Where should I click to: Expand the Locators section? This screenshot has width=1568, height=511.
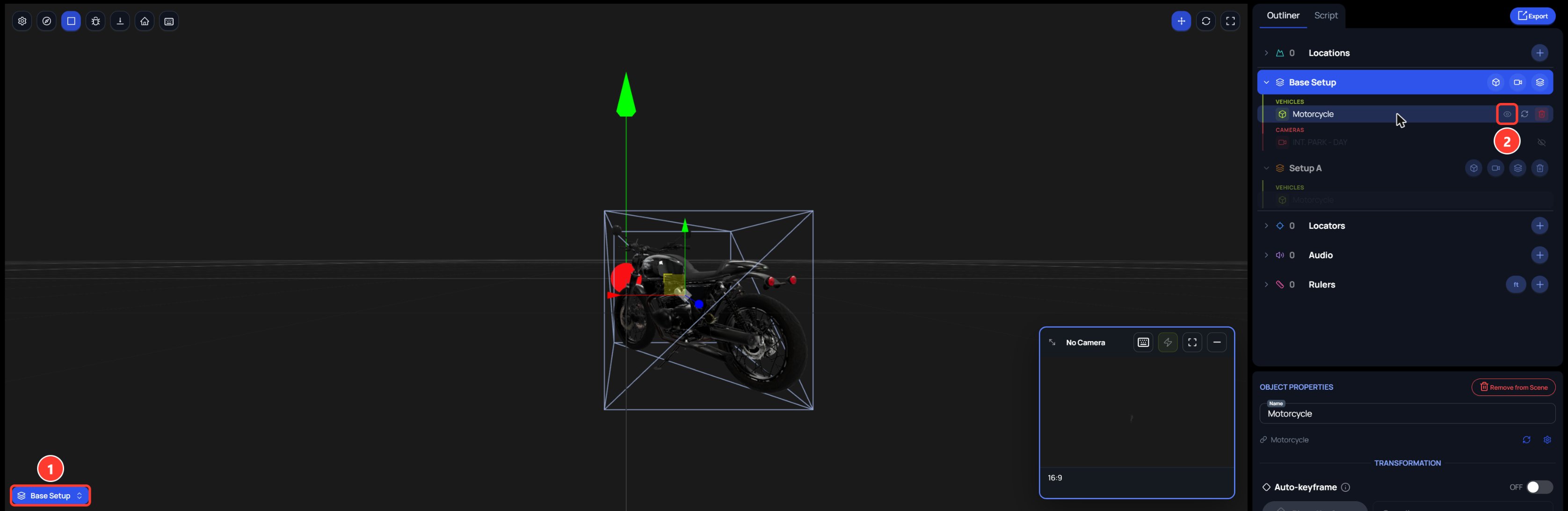coord(1266,226)
